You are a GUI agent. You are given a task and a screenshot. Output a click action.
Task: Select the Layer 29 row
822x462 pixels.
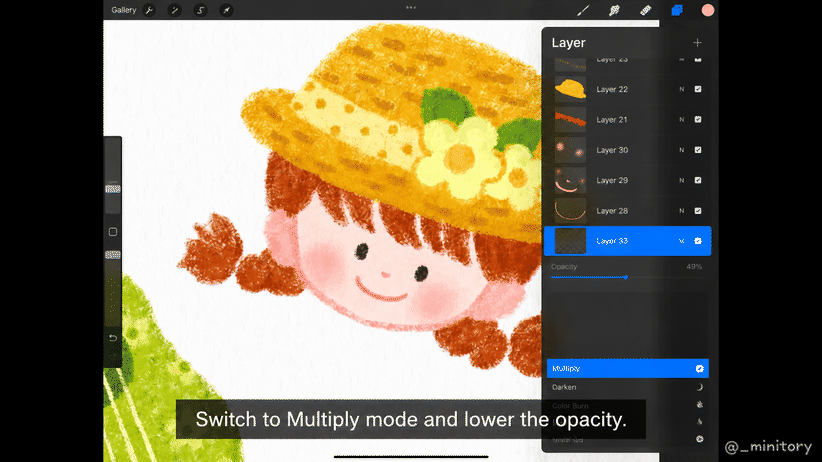point(628,180)
